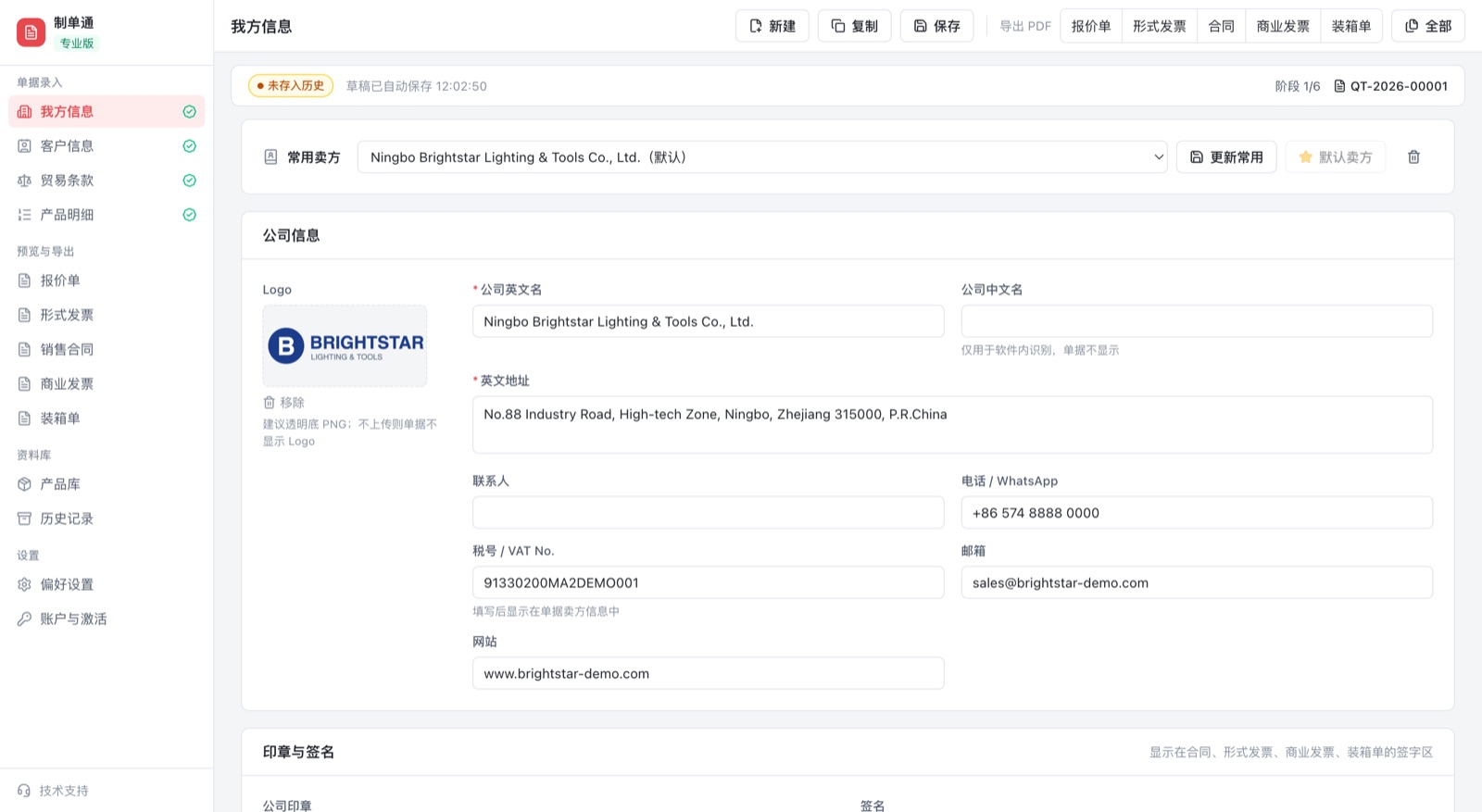Image resolution: width=1482 pixels, height=812 pixels.
Task: Export 商业发票 PDF from top toolbar
Action: tap(1283, 26)
